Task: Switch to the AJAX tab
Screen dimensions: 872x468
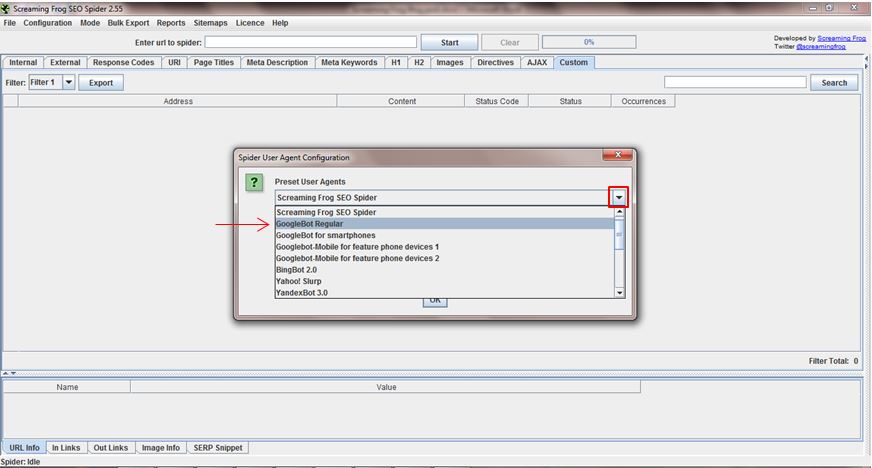Action: click(x=537, y=62)
